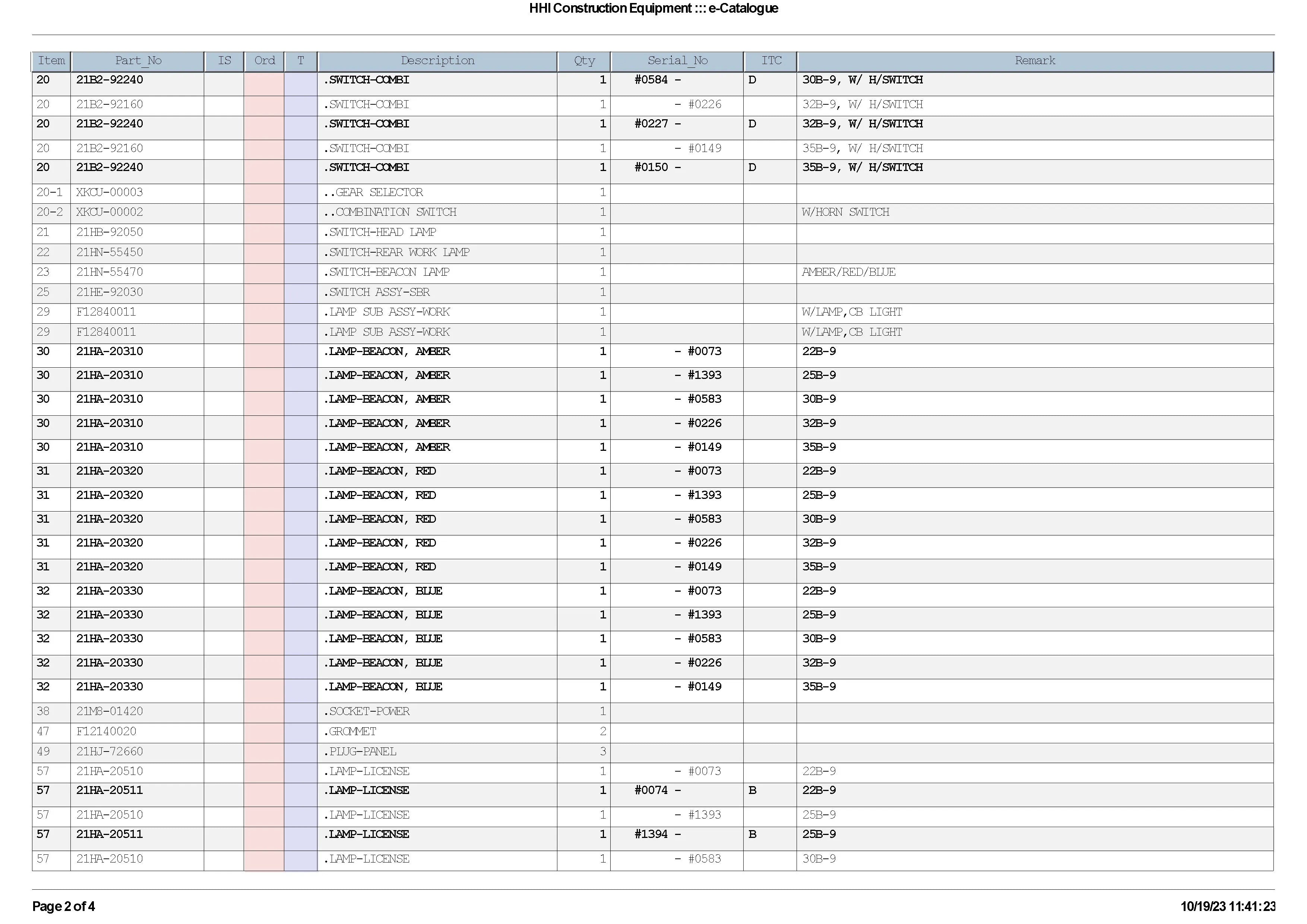
Task: Click the Serial_No column header
Action: pos(677,61)
